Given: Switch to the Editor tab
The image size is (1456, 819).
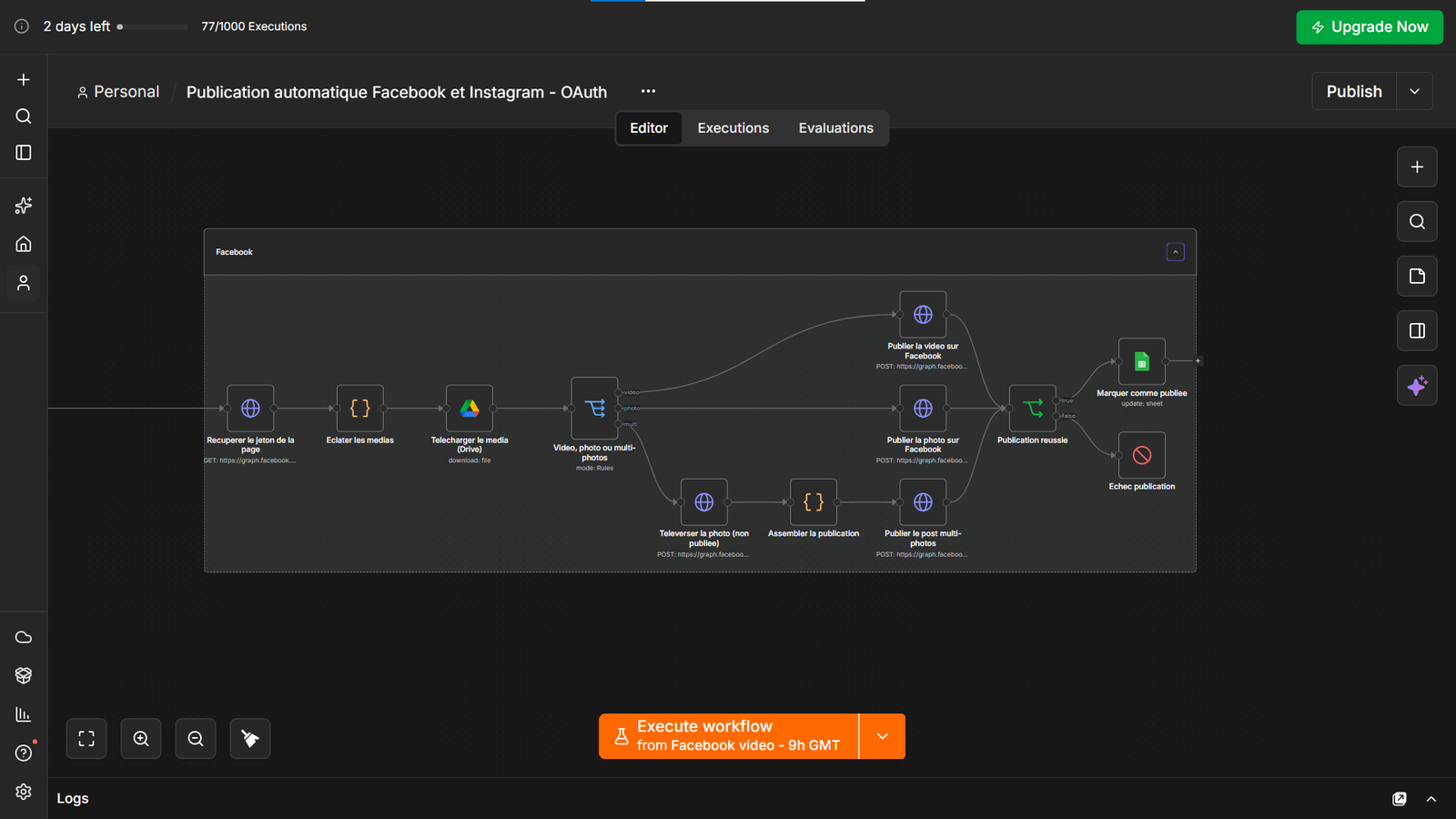Looking at the screenshot, I should click(x=649, y=128).
